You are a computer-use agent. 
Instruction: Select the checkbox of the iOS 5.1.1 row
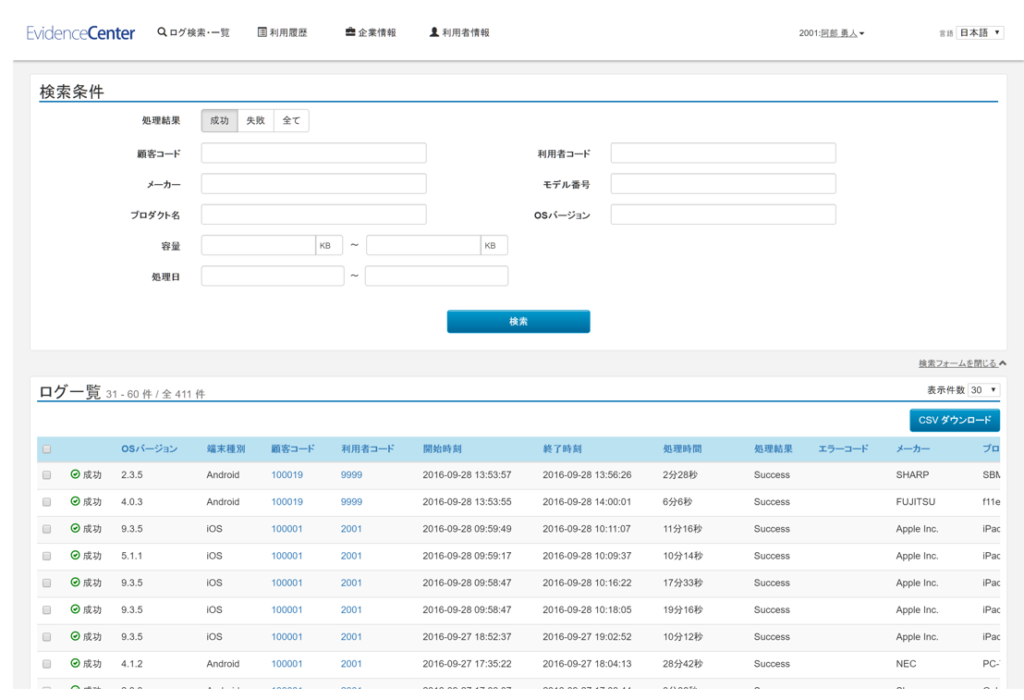point(46,556)
